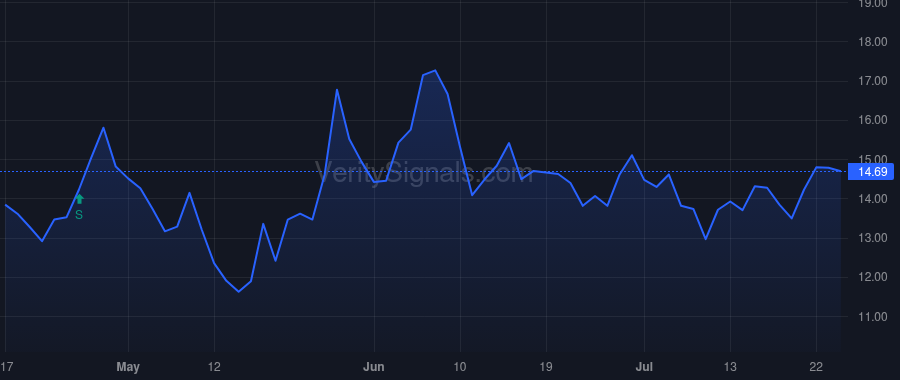
Task: Click the 10 date axis label
Action: click(460, 367)
